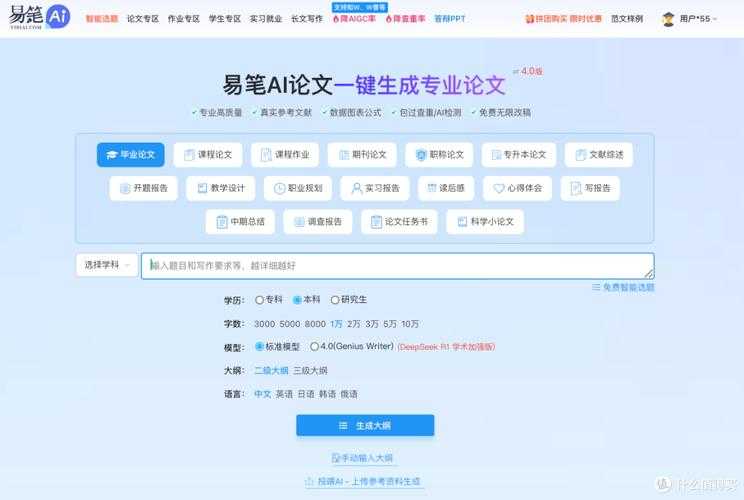Viewport: 744px width, 500px height.
Task: Select the 职业规划 clock icon
Action: pyautogui.click(x=279, y=188)
